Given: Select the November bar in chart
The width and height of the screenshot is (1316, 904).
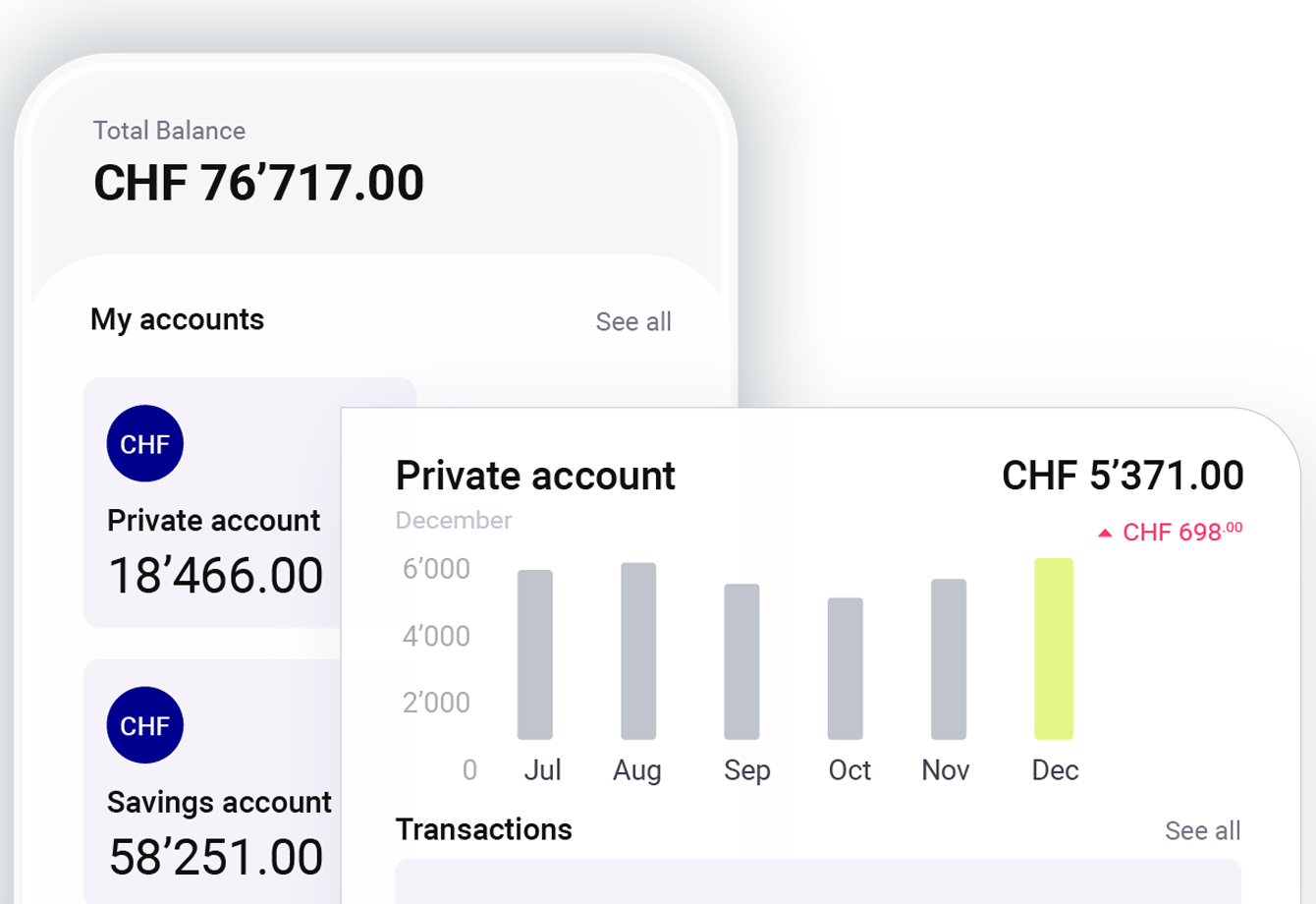Looking at the screenshot, I should pyautogui.click(x=949, y=659).
